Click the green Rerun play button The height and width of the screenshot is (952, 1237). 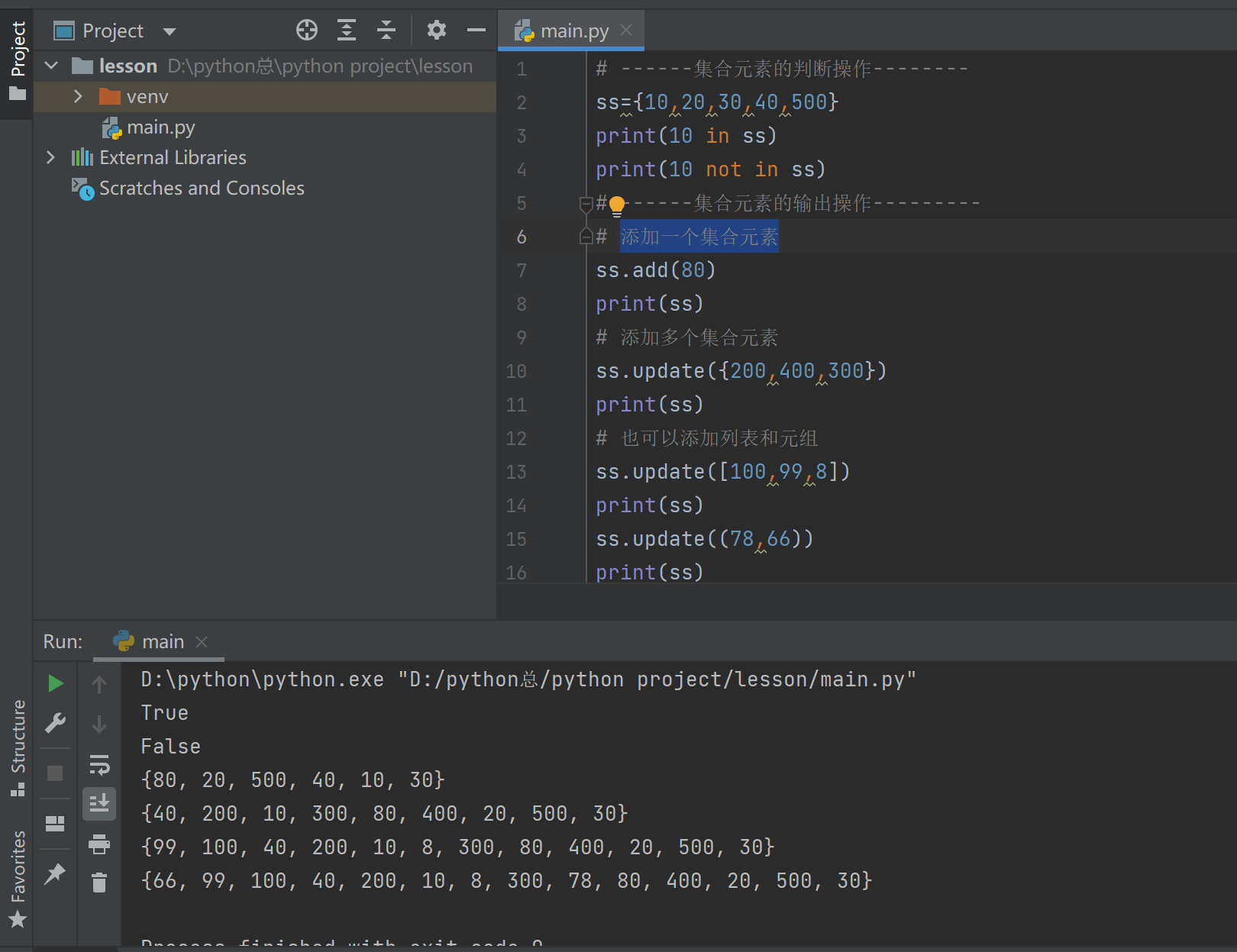tap(55, 683)
